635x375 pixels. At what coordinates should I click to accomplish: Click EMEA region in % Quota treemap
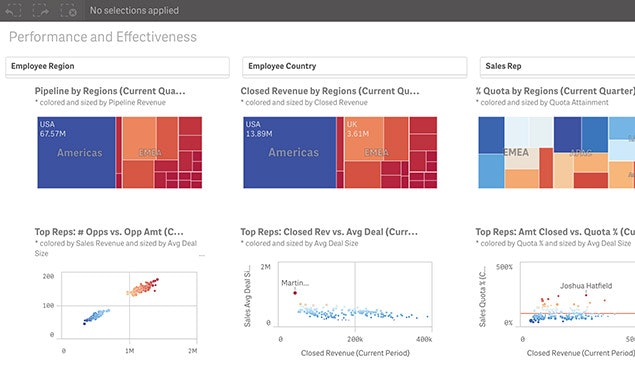[516, 152]
